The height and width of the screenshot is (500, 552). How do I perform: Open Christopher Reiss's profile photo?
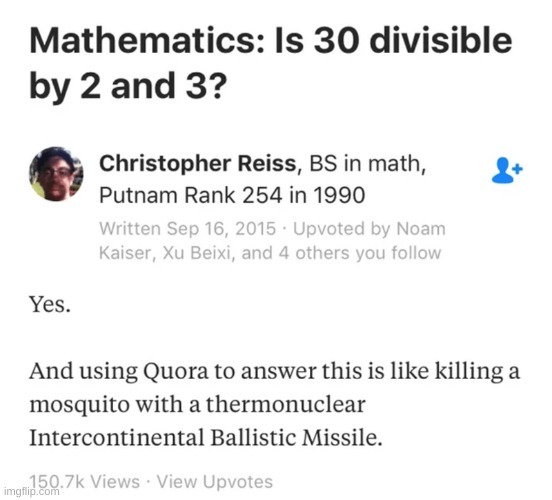56,174
